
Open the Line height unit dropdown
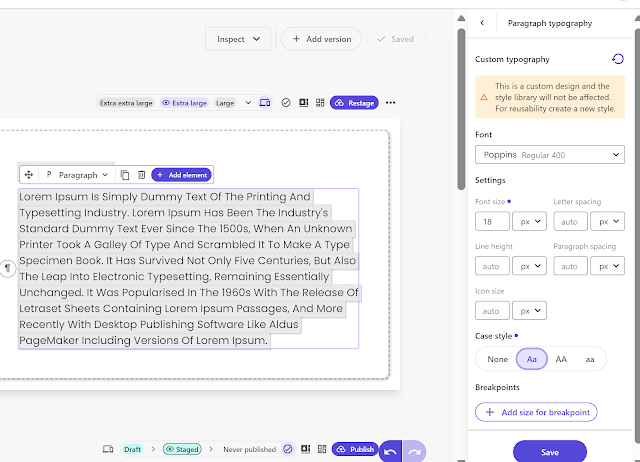click(x=529, y=266)
